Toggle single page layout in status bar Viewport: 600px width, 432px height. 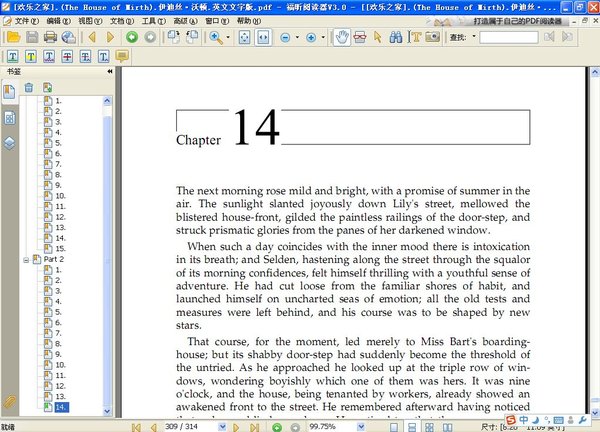[x=394, y=427]
